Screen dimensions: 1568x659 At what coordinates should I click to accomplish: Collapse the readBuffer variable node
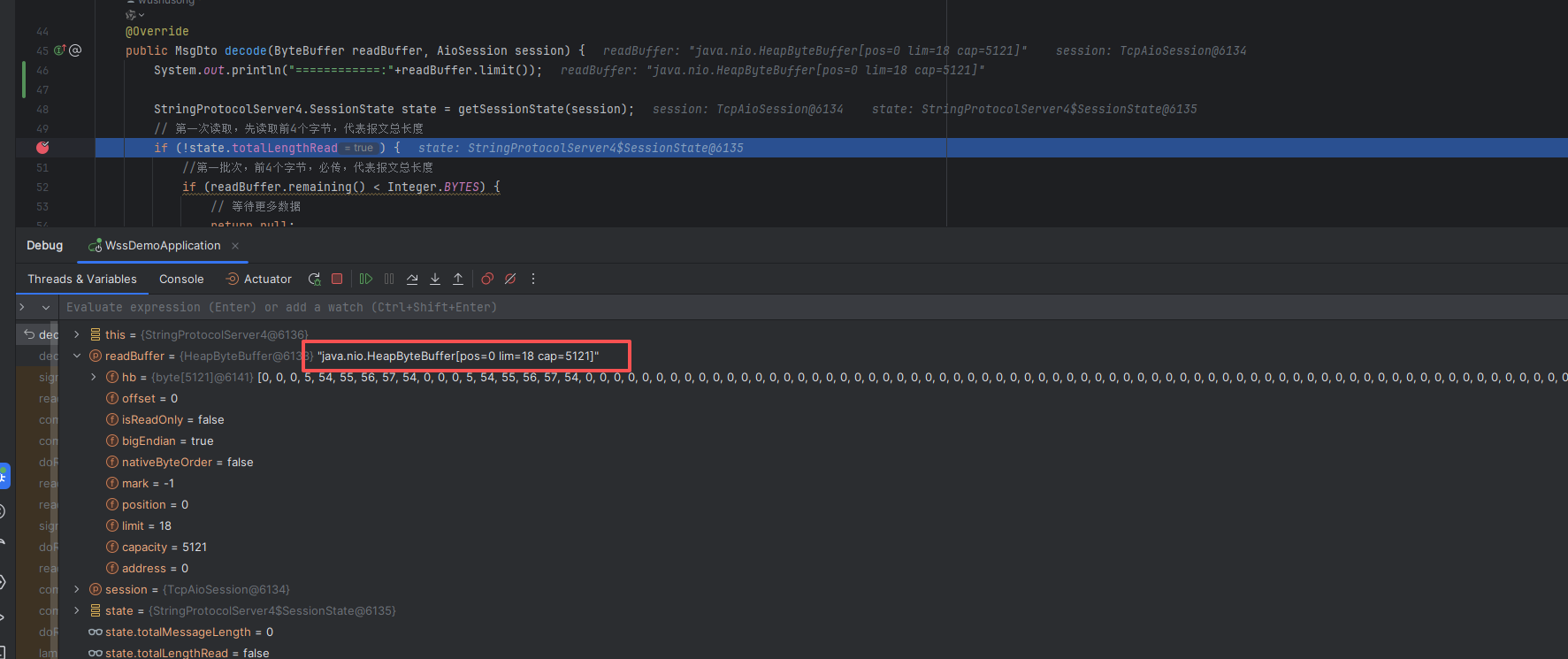point(77,356)
